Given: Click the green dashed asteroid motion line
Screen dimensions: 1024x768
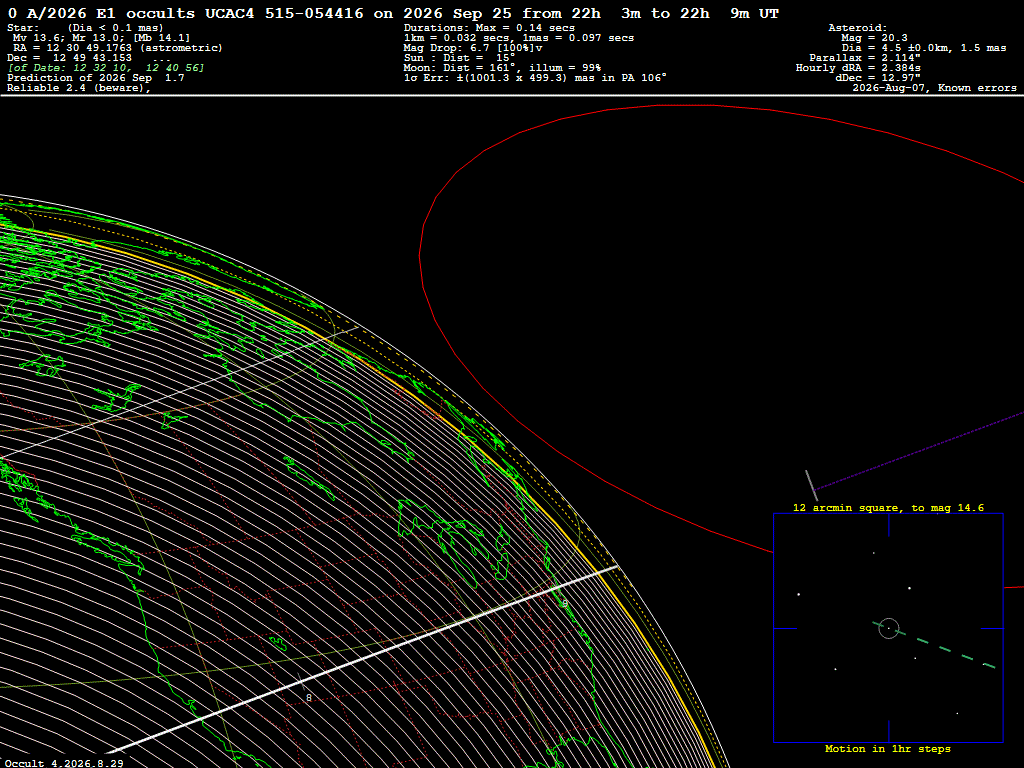Looking at the screenshot, I should (935, 645).
